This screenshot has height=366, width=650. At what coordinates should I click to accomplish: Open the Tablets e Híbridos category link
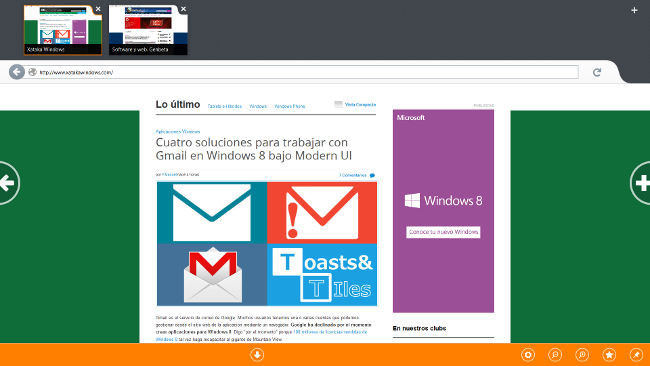[x=225, y=107]
